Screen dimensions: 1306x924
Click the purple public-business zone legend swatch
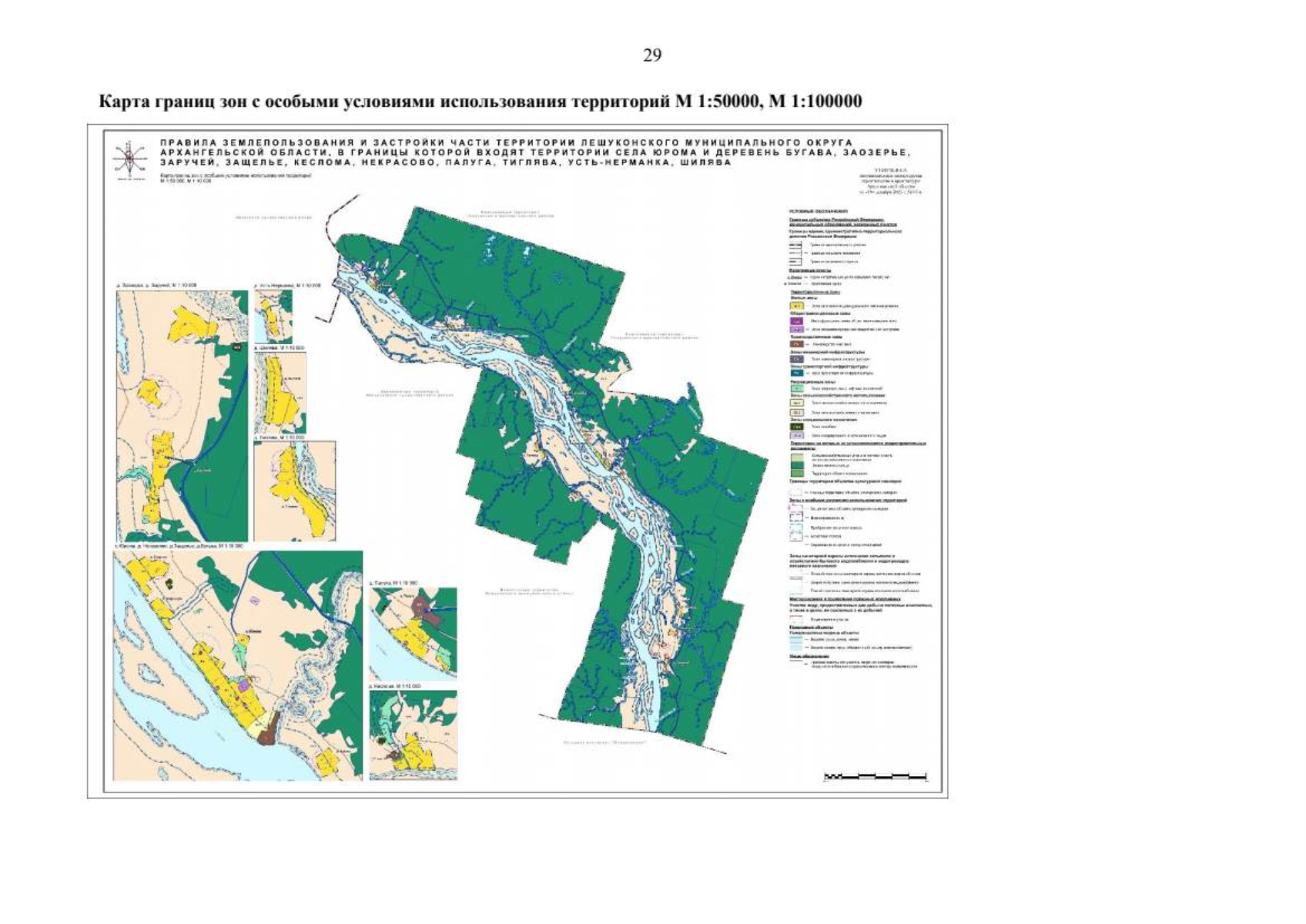tap(797, 321)
